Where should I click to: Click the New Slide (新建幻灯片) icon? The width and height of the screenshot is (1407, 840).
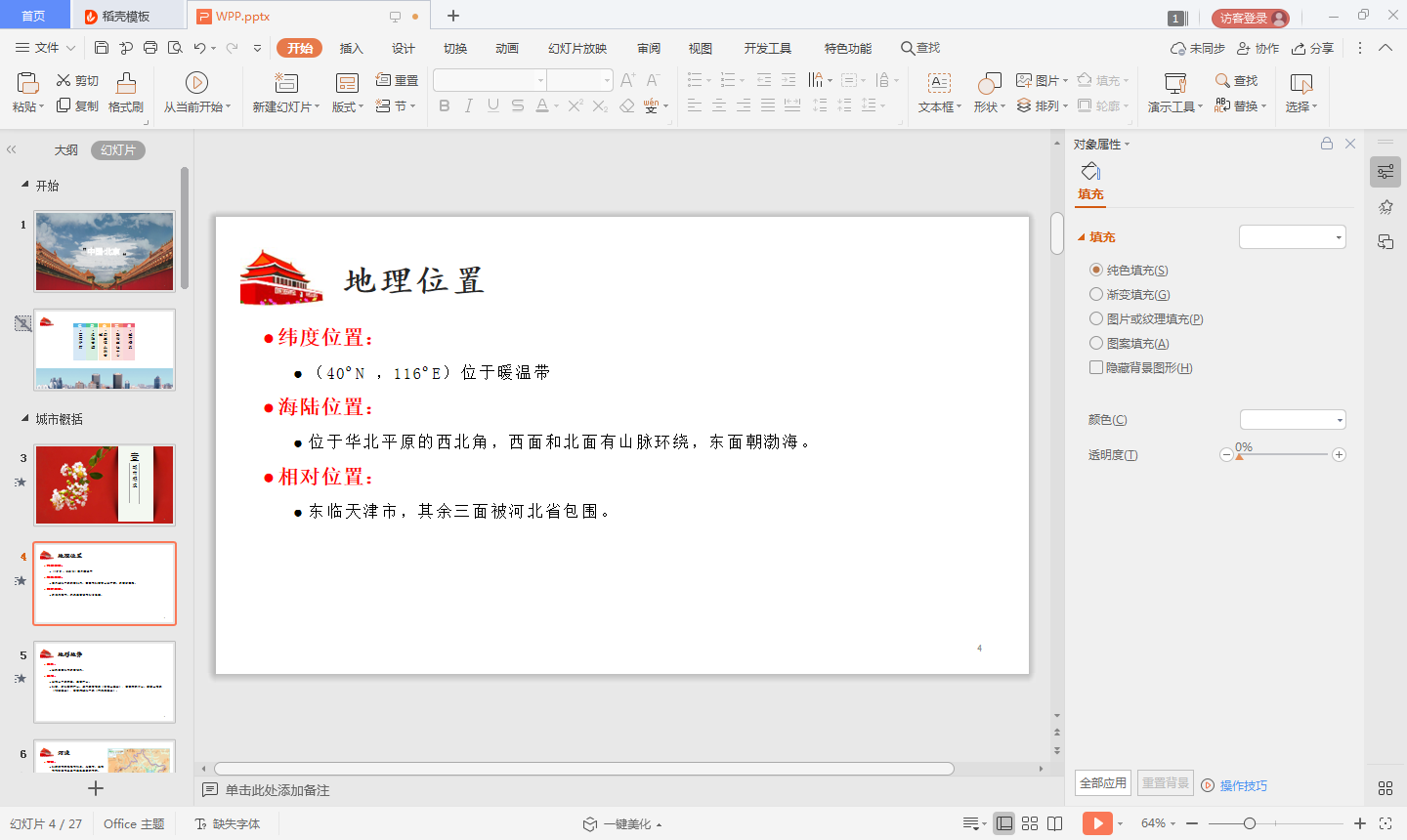click(x=285, y=83)
